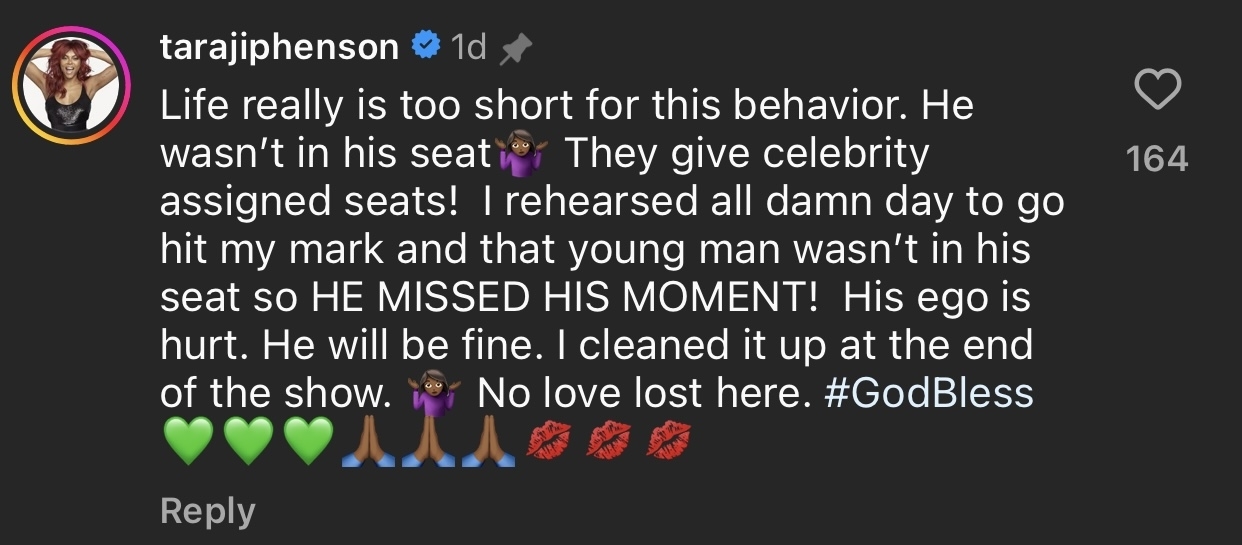Click the second shrugging emoji before 'No love'
Image resolution: width=1242 pixels, height=545 pixels.
[x=433, y=394]
